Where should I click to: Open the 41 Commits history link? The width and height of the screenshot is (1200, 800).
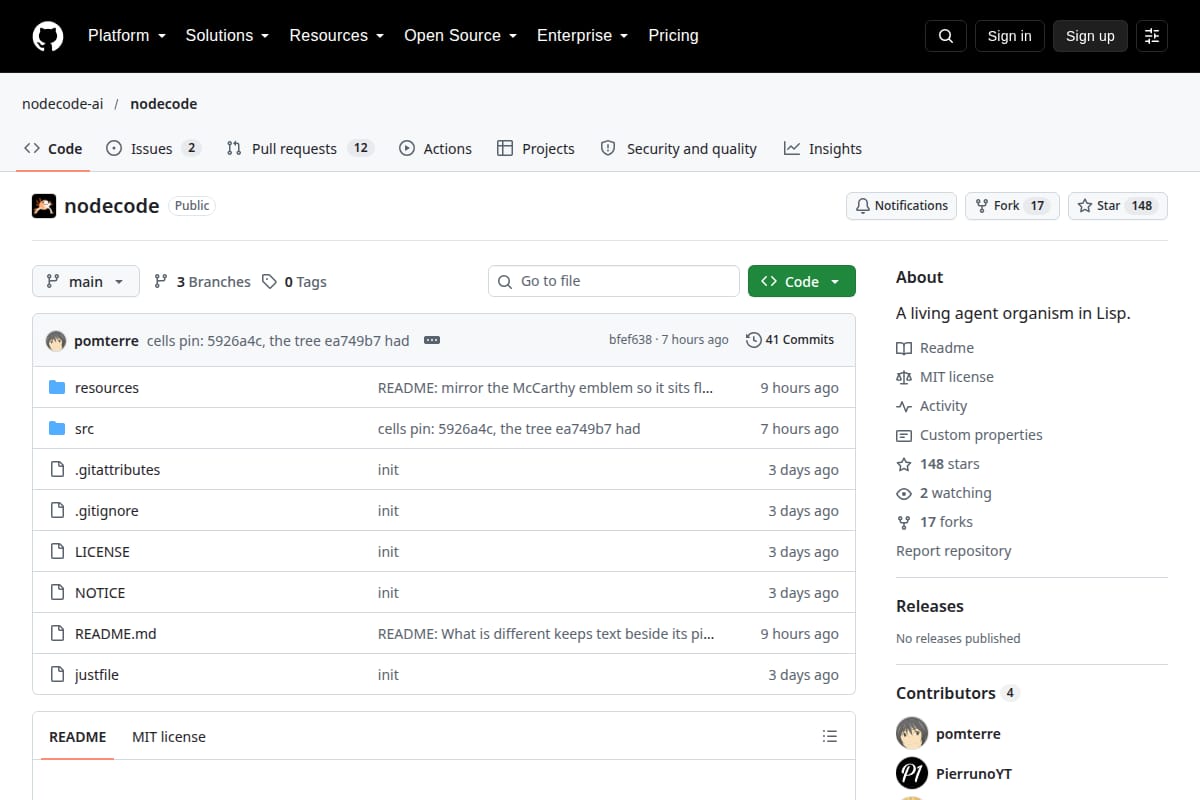790,340
